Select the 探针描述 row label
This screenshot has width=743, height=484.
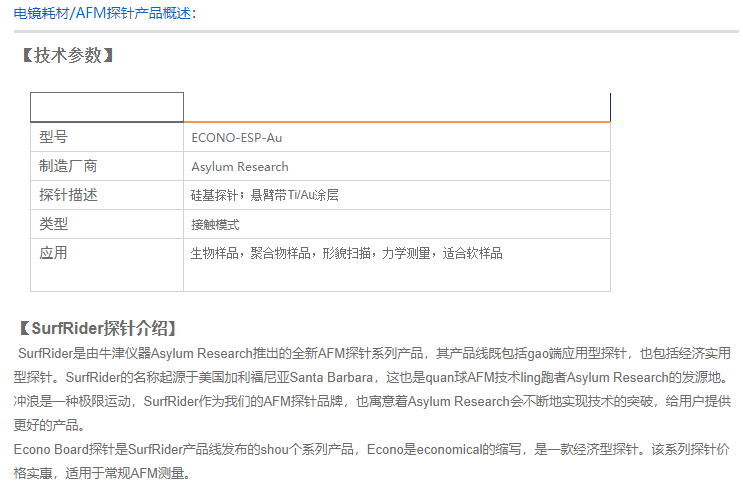tap(68, 195)
